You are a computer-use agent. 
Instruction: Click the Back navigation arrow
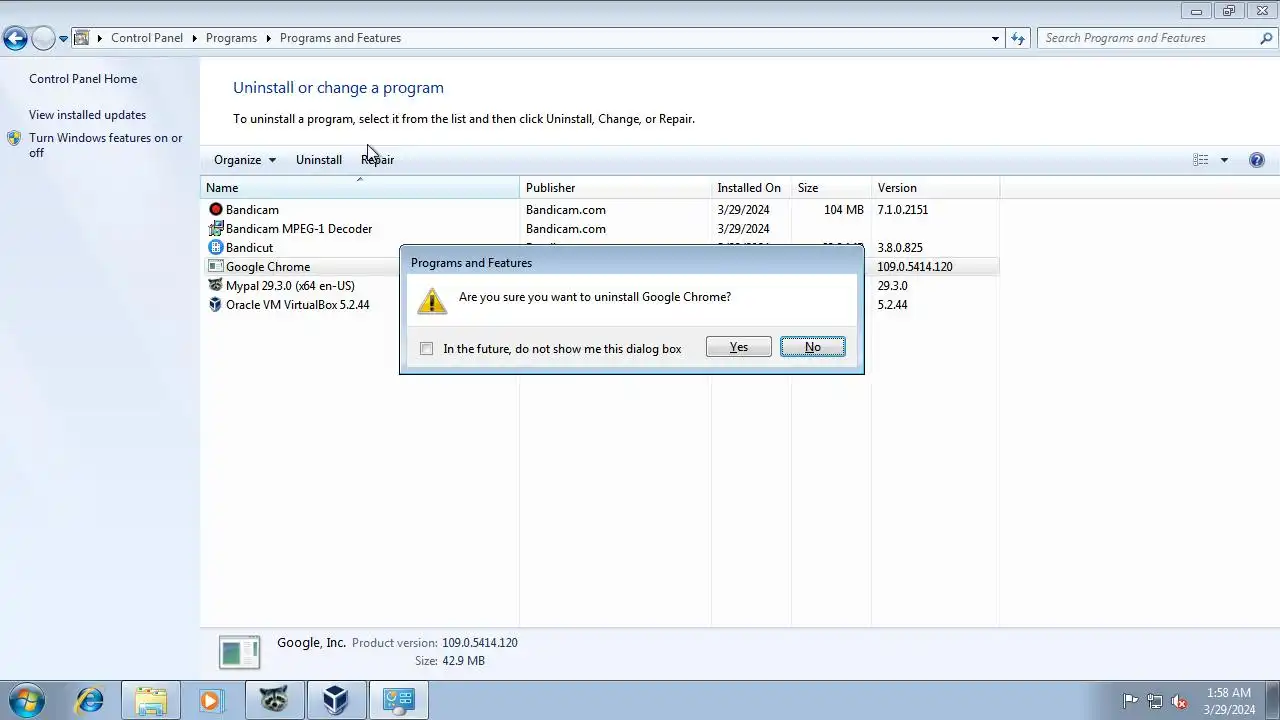(x=15, y=39)
